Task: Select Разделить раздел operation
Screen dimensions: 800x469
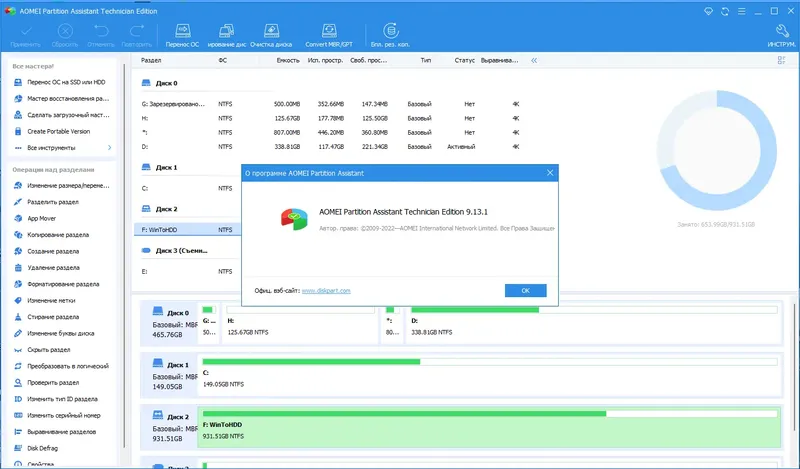Action: tap(46, 202)
